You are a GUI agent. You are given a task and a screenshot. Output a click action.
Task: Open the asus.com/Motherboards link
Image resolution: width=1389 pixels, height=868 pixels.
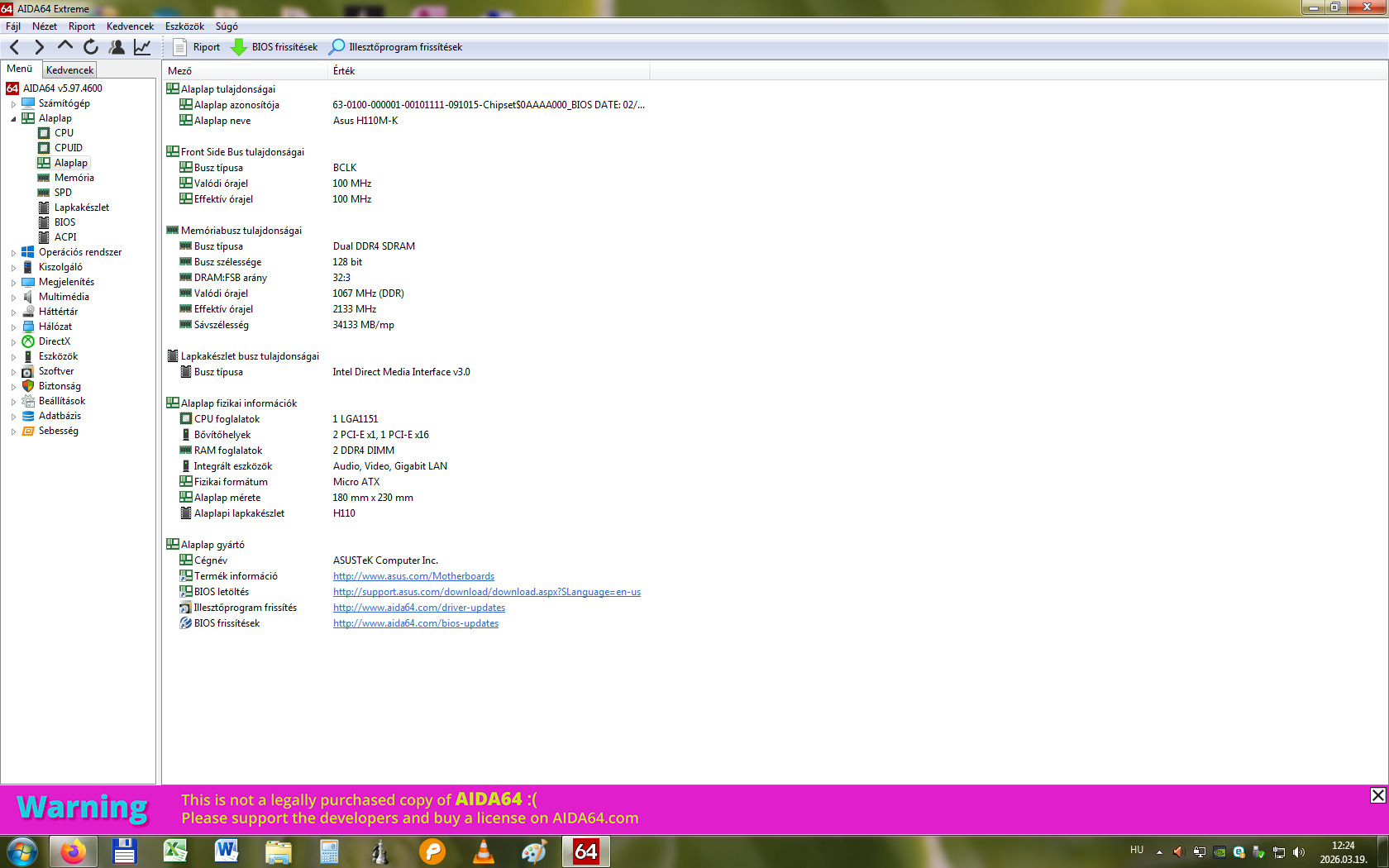pyautogui.click(x=413, y=576)
